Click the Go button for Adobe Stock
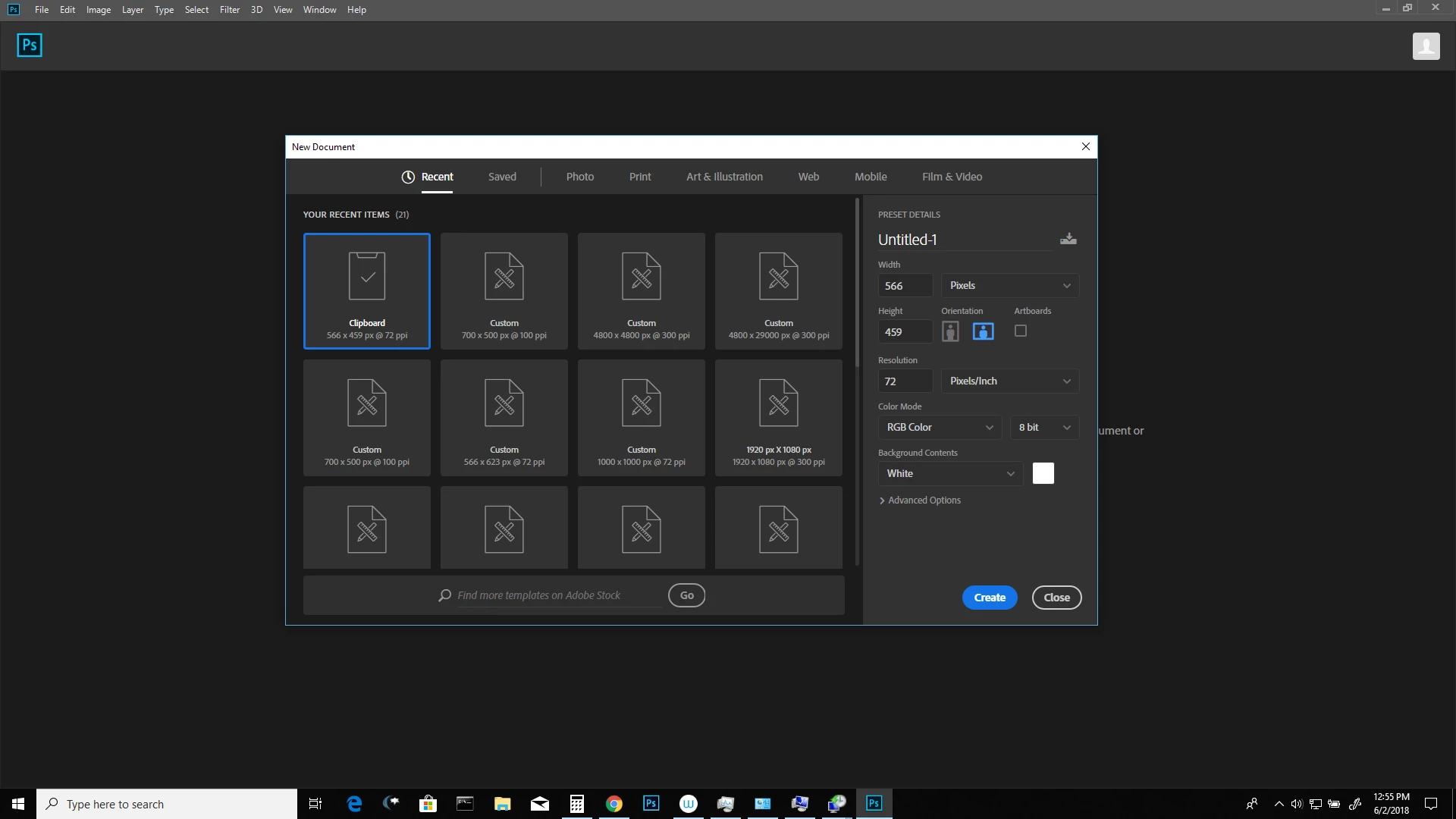Viewport: 1456px width, 819px height. pos(686,595)
